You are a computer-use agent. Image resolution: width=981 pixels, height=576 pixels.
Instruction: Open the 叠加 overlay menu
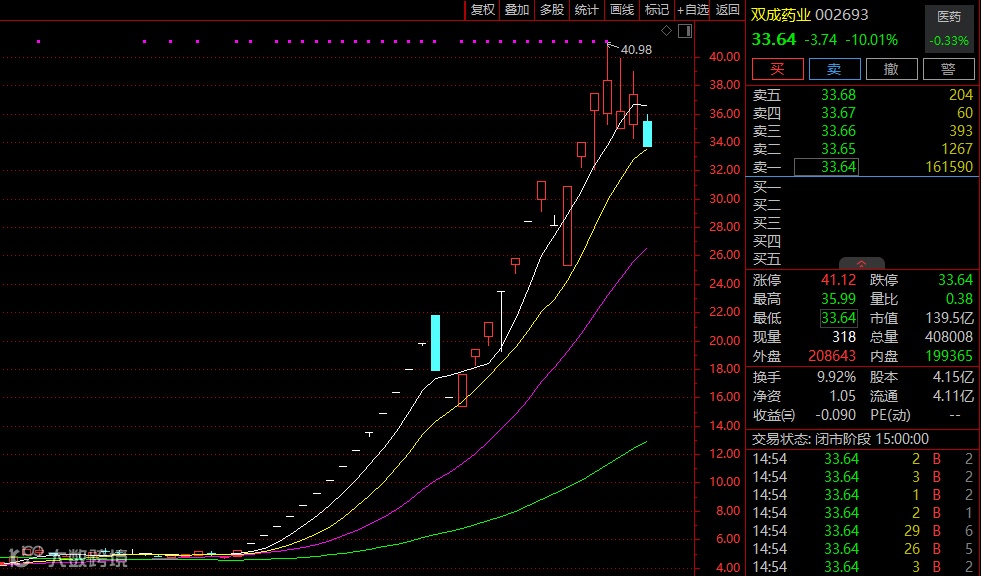point(517,10)
